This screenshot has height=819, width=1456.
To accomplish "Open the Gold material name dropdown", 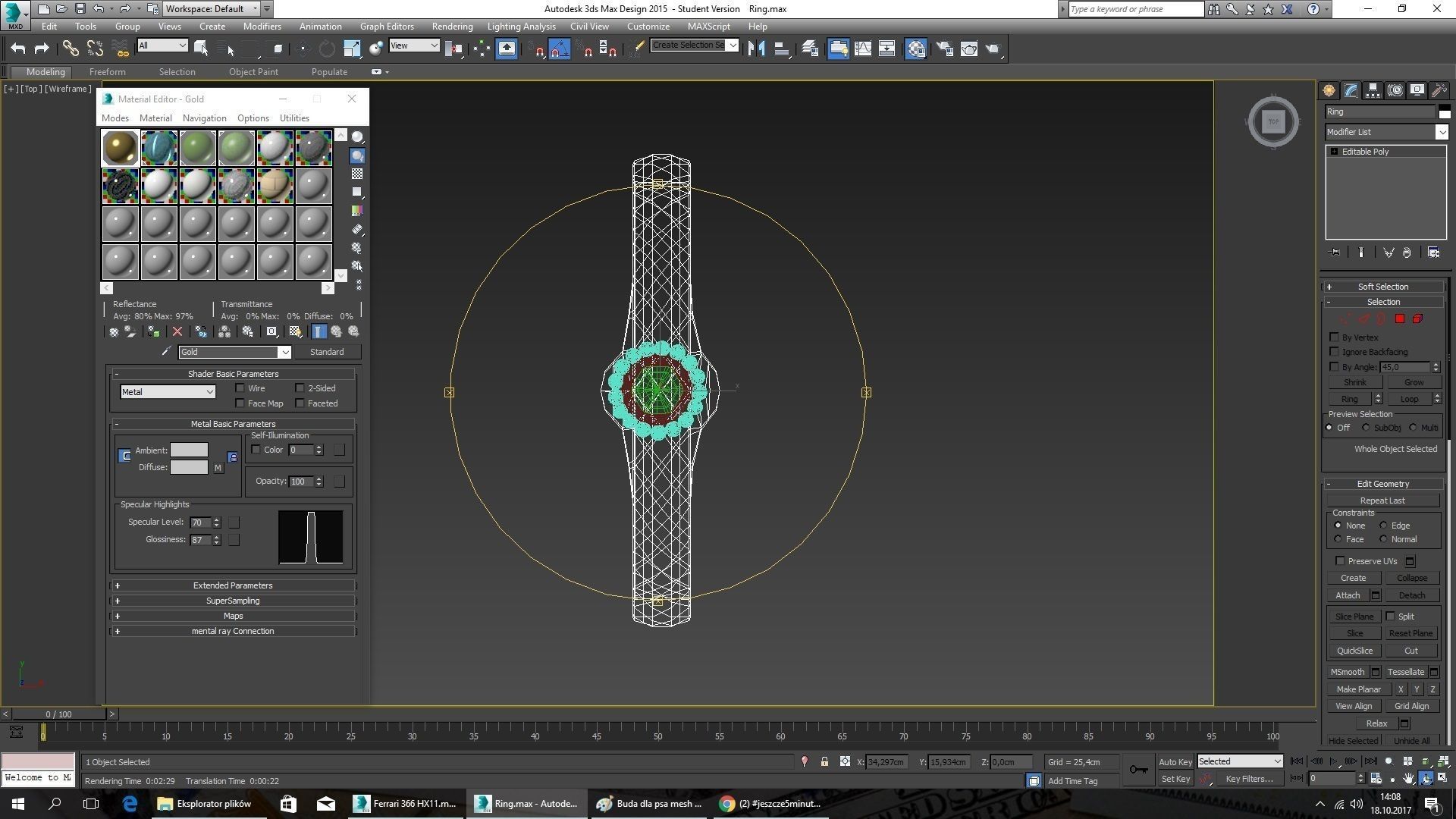I will pos(234,352).
